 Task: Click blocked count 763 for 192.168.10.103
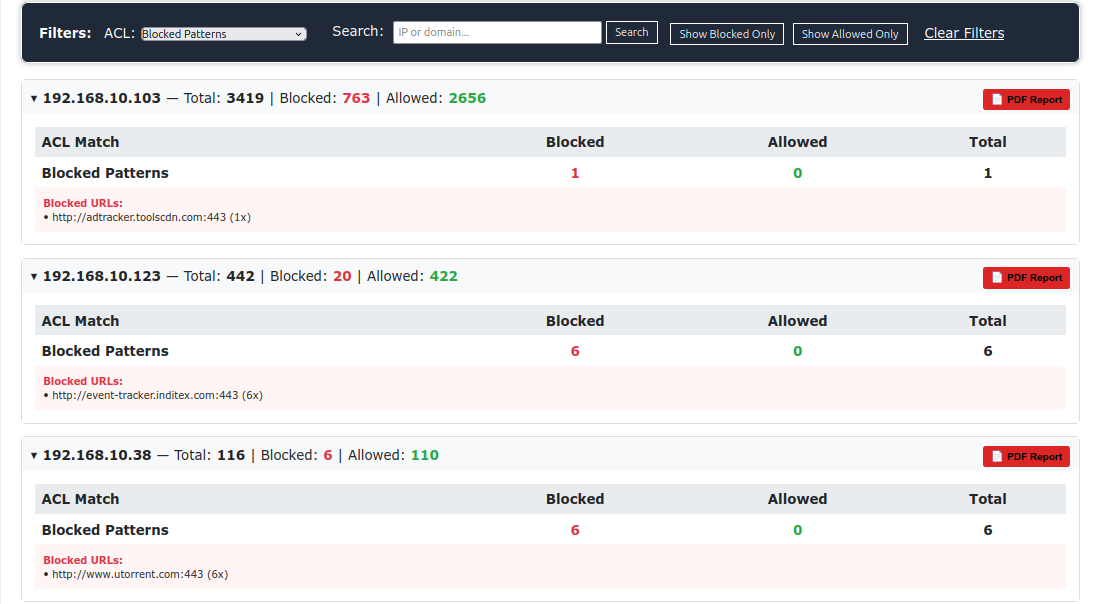point(356,98)
